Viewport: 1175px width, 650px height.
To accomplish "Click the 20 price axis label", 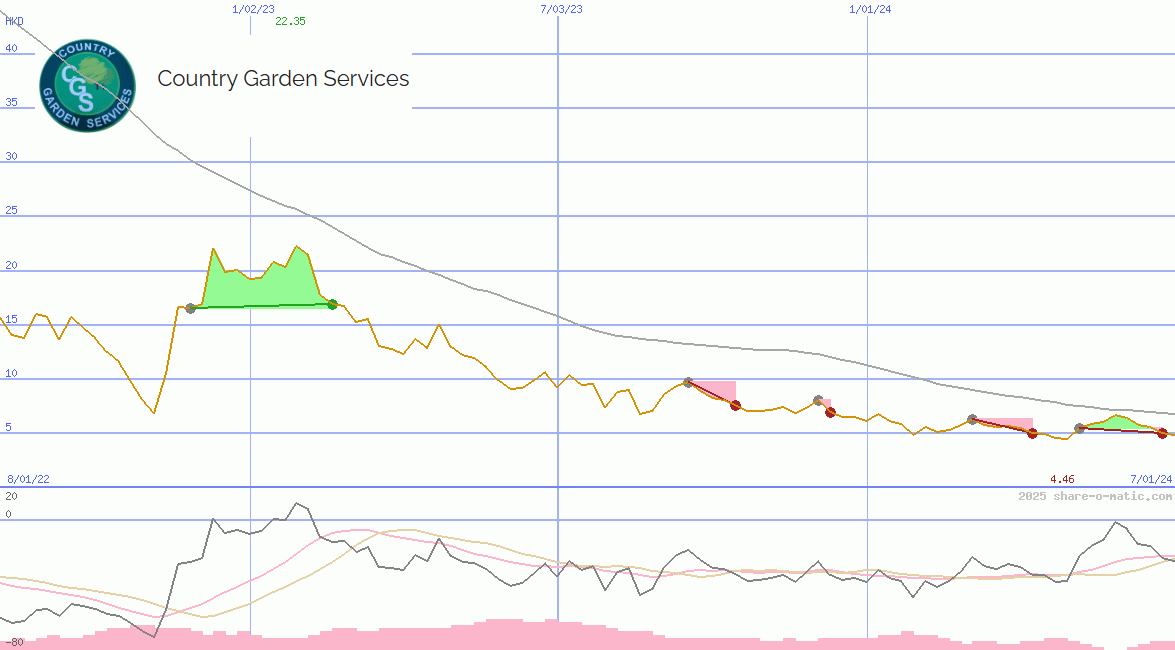I will pyautogui.click(x=11, y=265).
